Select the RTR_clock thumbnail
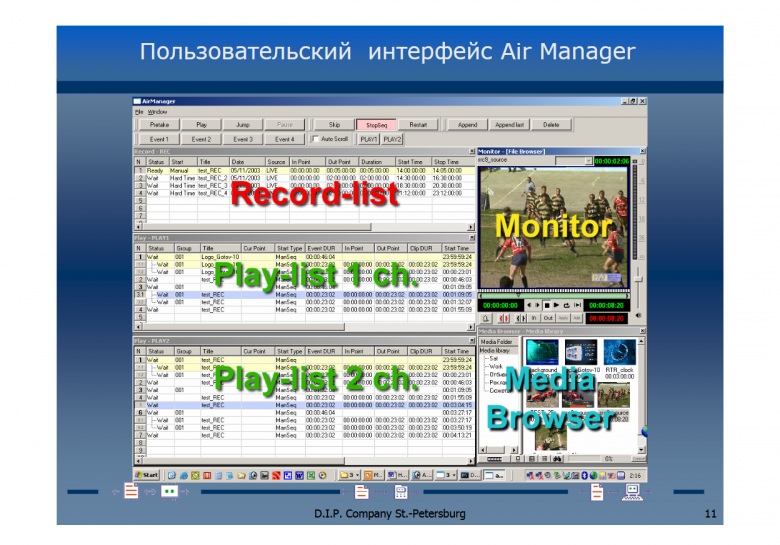Image resolution: width=780 pixels, height=545 pixels. coord(619,353)
